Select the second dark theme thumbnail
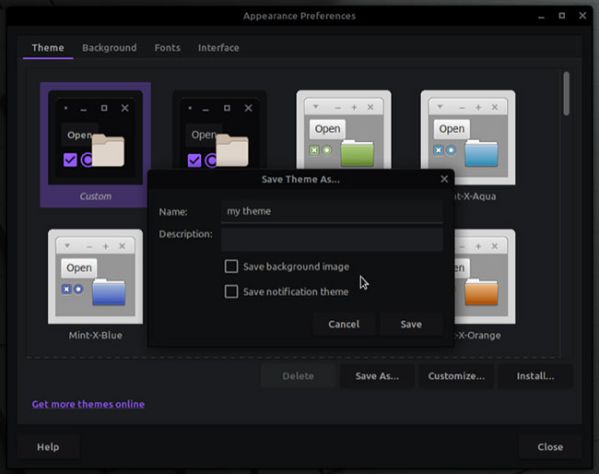This screenshot has width=599, height=474. tap(220, 130)
